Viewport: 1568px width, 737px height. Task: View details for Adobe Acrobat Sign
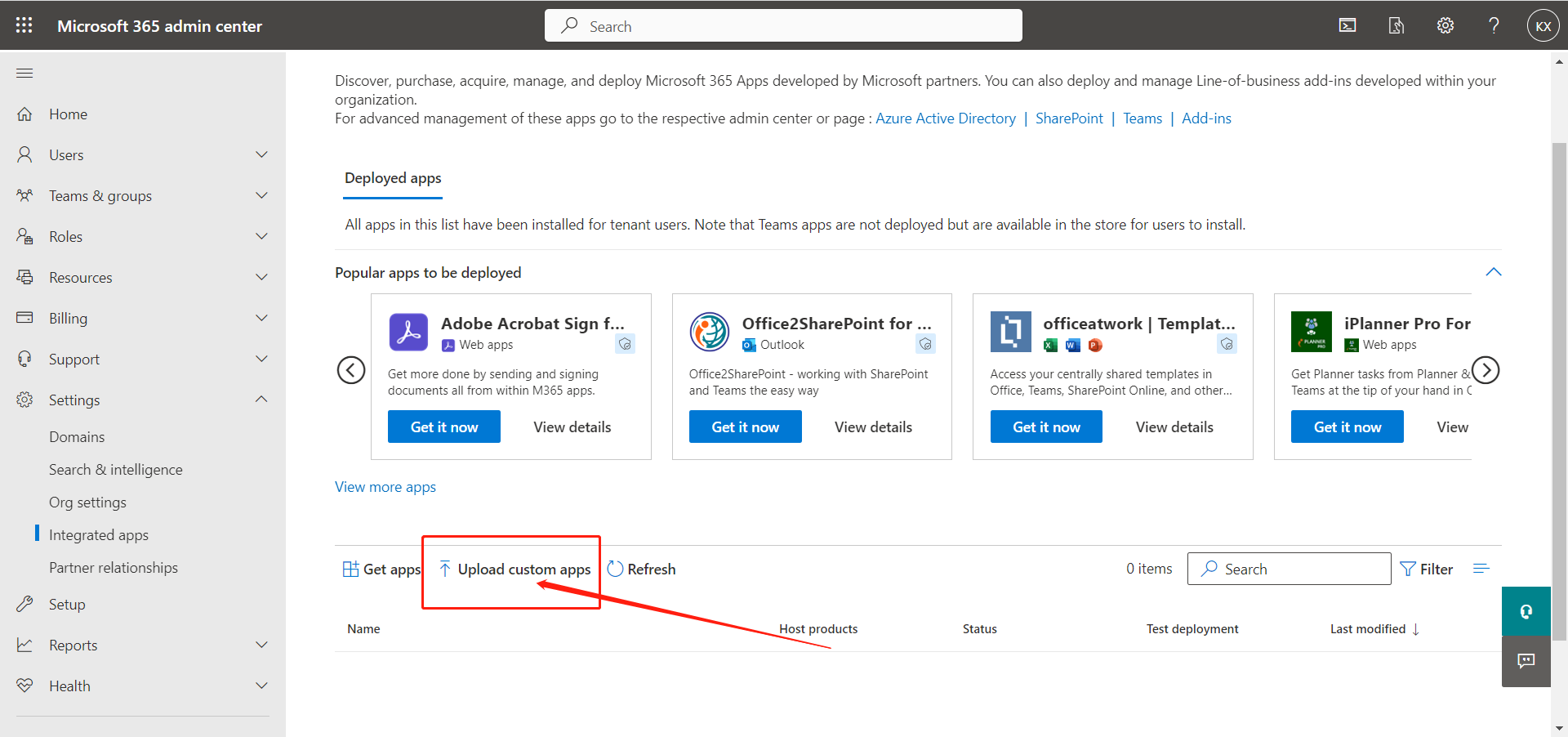tap(572, 427)
